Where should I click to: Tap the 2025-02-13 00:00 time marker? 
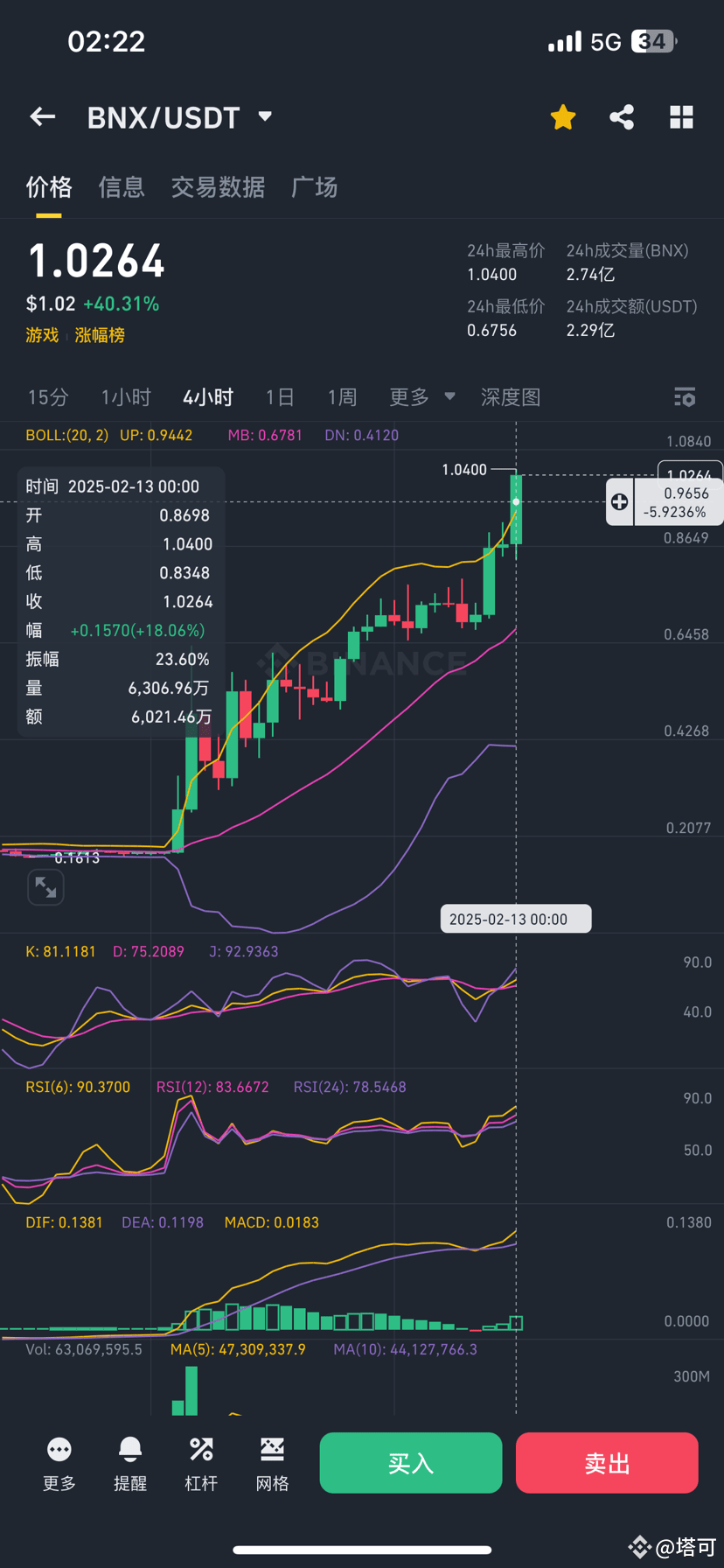pos(516,919)
